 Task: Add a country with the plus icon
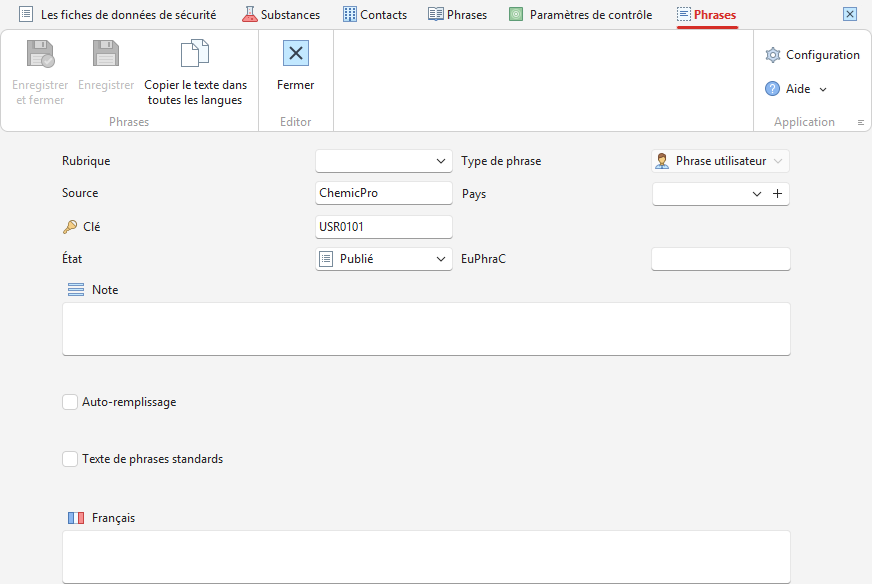(777, 194)
